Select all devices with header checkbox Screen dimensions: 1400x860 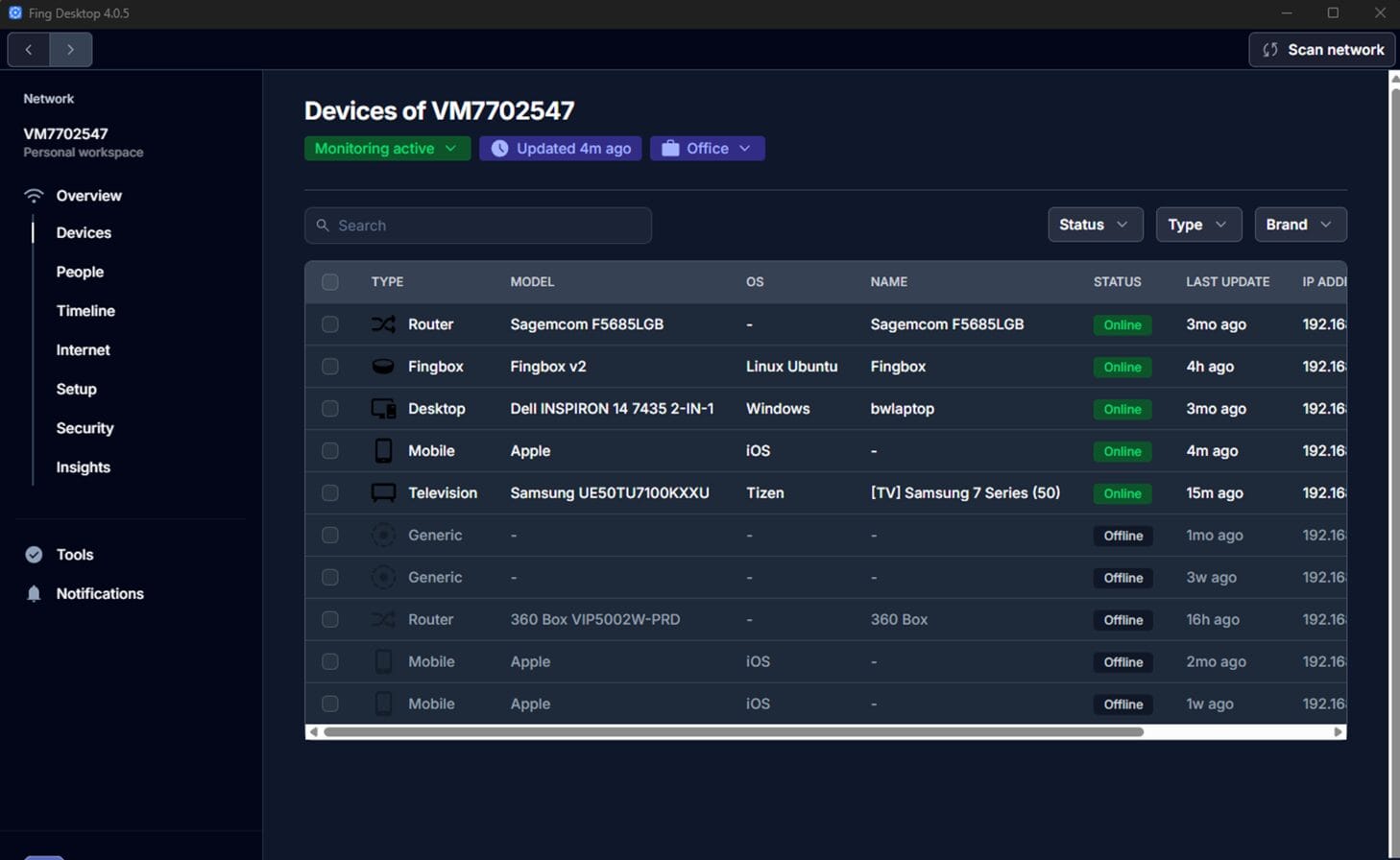[330, 282]
